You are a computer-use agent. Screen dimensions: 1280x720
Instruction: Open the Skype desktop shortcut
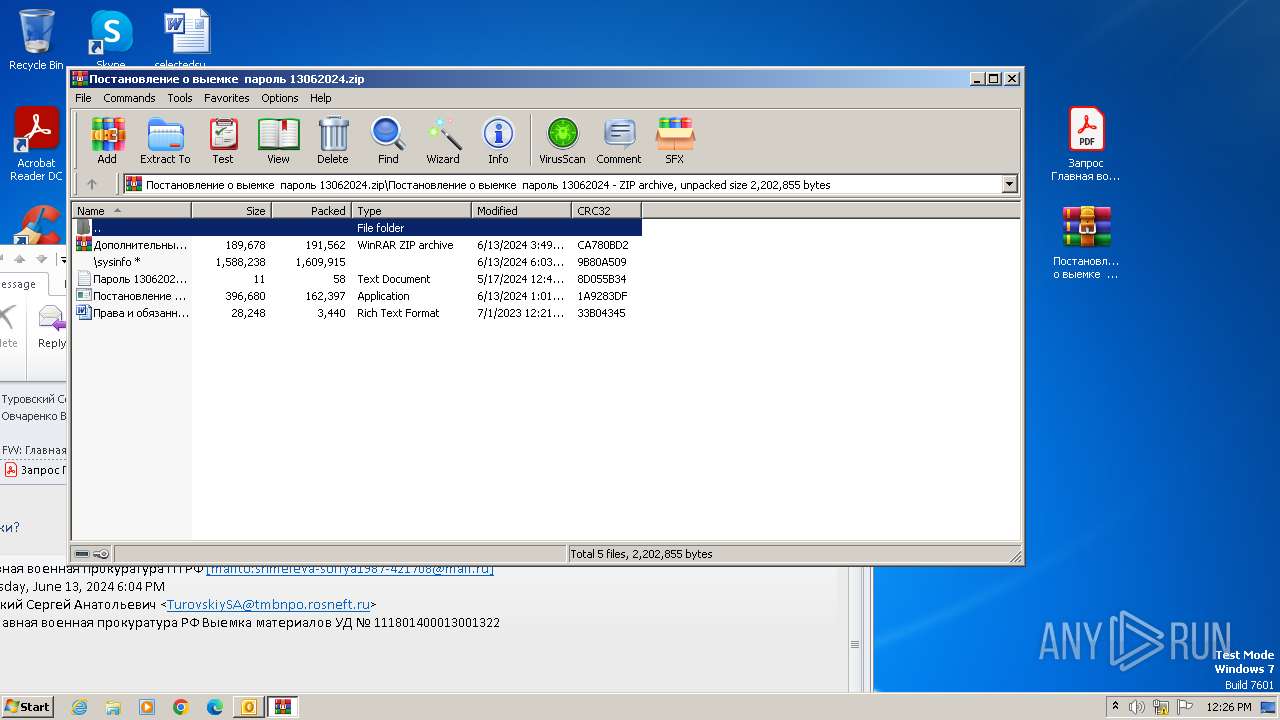[x=110, y=40]
